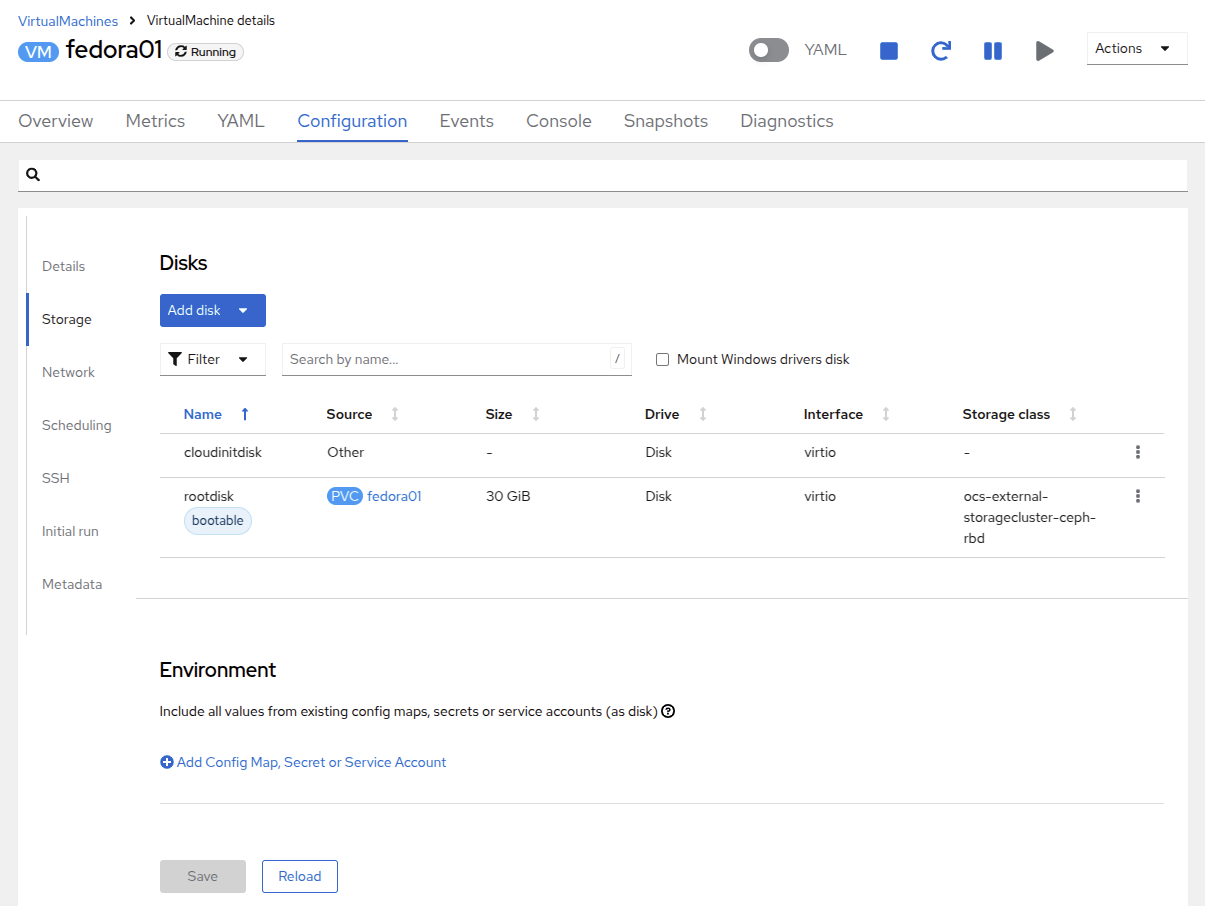Open the fedora01 PVC link

pyautogui.click(x=394, y=496)
